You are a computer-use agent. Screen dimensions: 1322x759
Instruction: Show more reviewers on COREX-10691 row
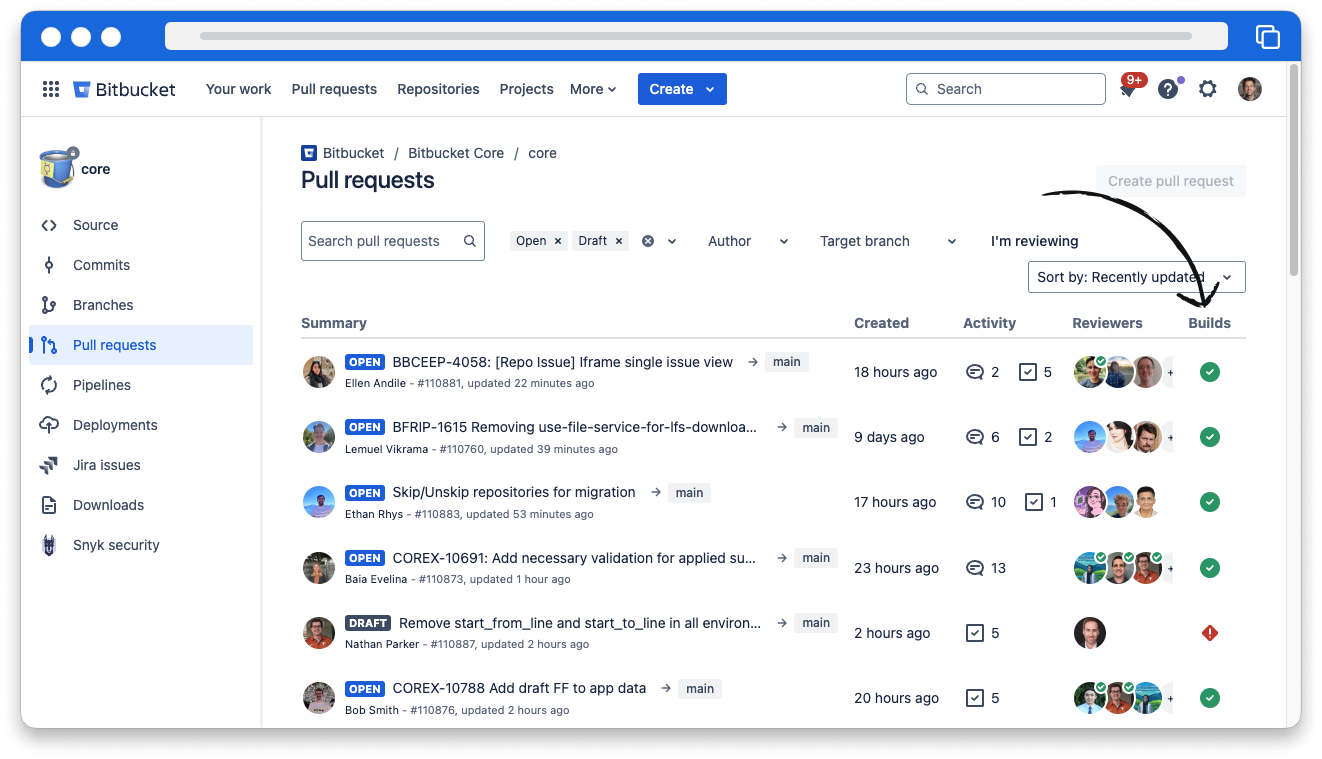tap(1170, 568)
